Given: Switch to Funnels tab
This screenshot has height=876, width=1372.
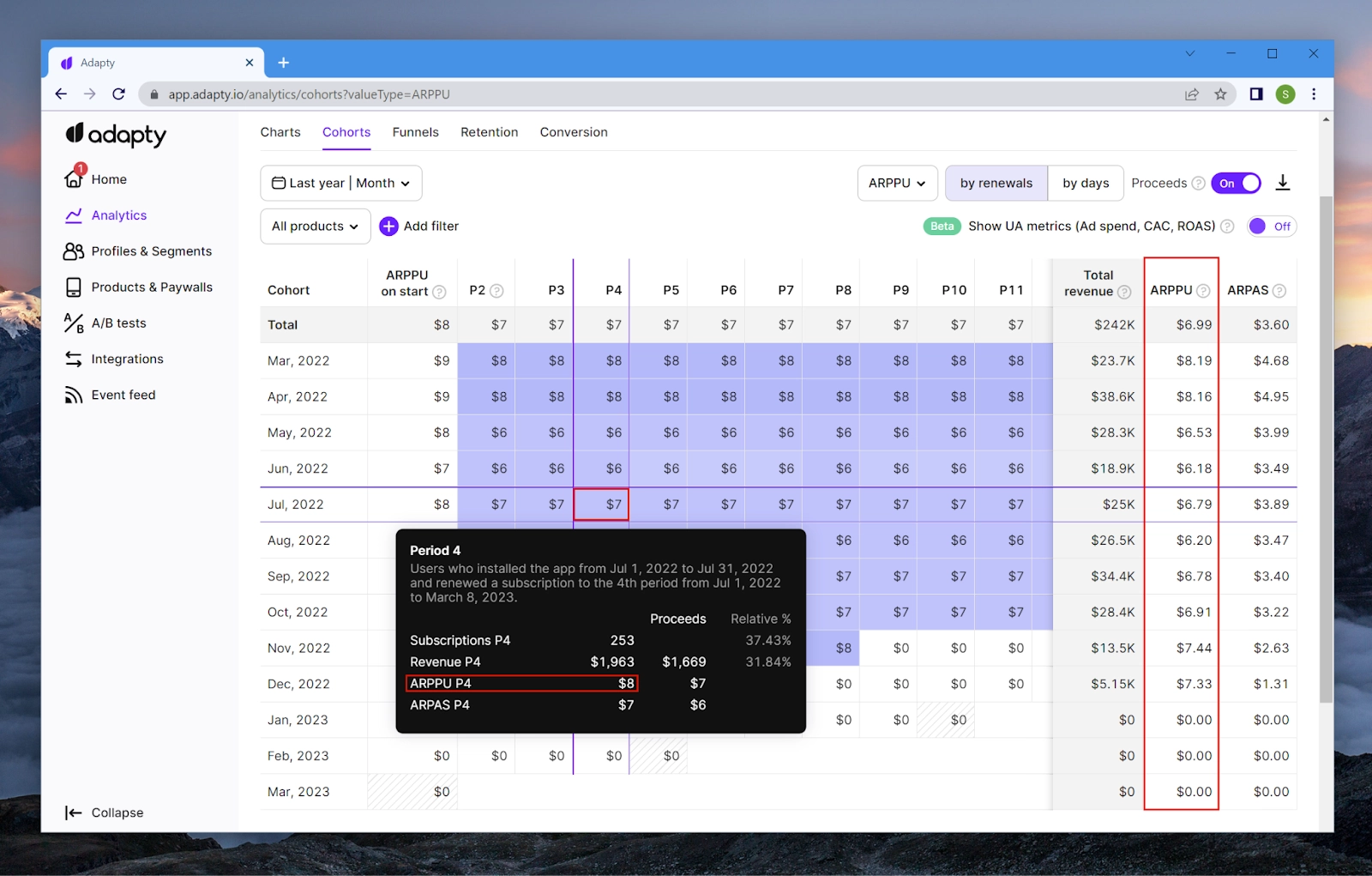Looking at the screenshot, I should point(415,132).
